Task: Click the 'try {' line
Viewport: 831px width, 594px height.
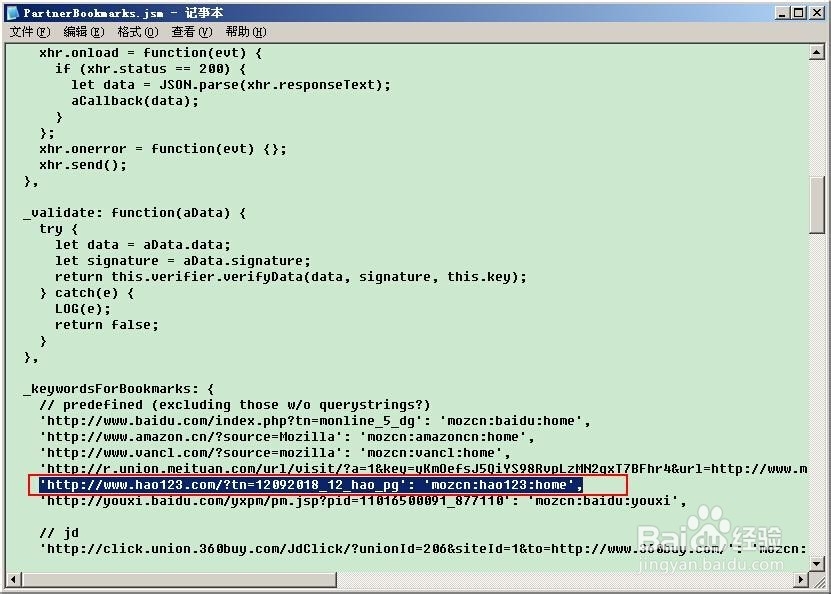Action: click(x=58, y=229)
